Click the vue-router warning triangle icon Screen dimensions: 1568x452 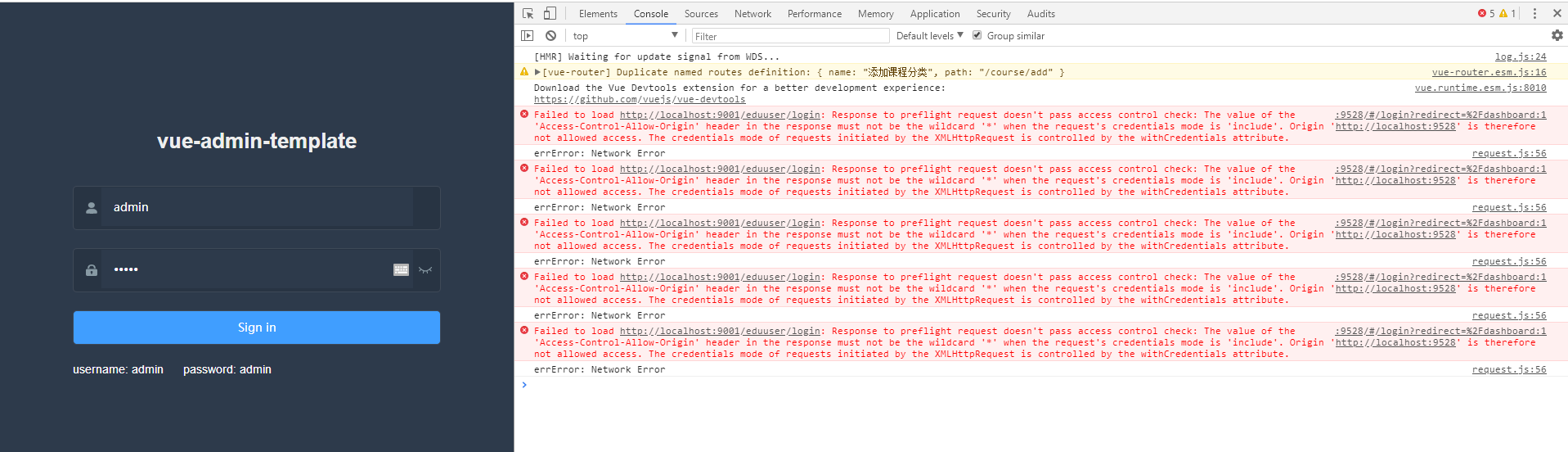pos(524,72)
